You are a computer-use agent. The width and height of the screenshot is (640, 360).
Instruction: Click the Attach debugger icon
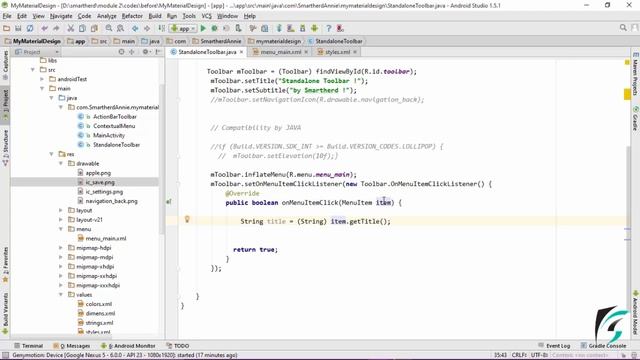[238, 28]
